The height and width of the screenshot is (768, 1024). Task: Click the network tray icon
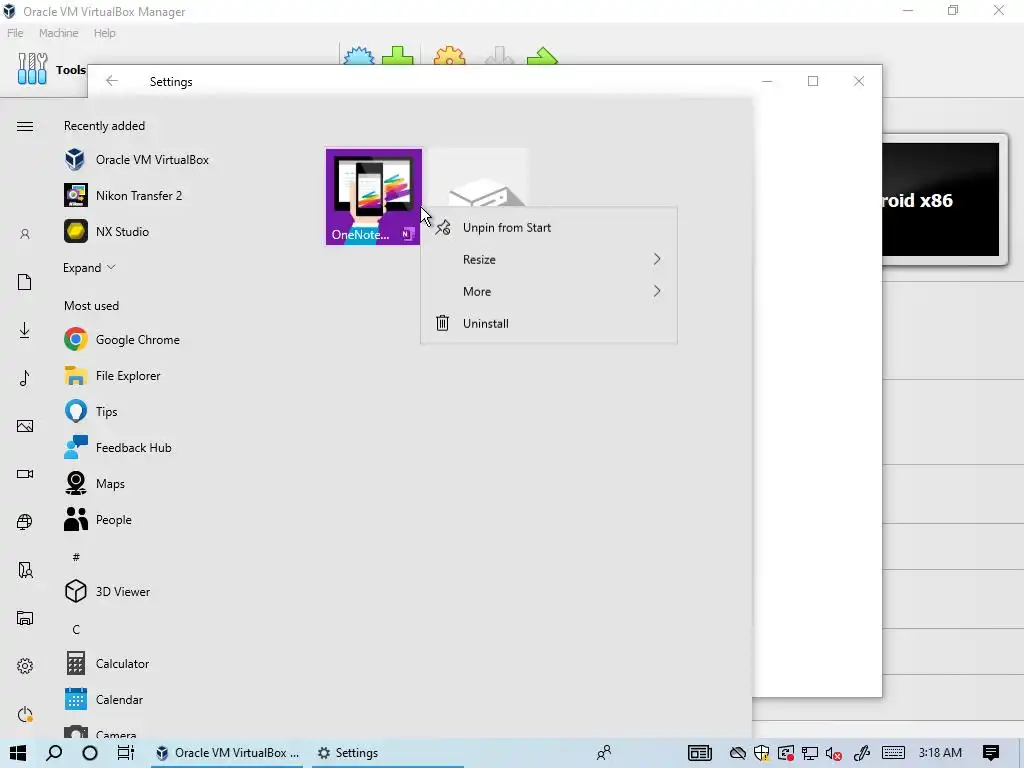pyautogui.click(x=810, y=754)
